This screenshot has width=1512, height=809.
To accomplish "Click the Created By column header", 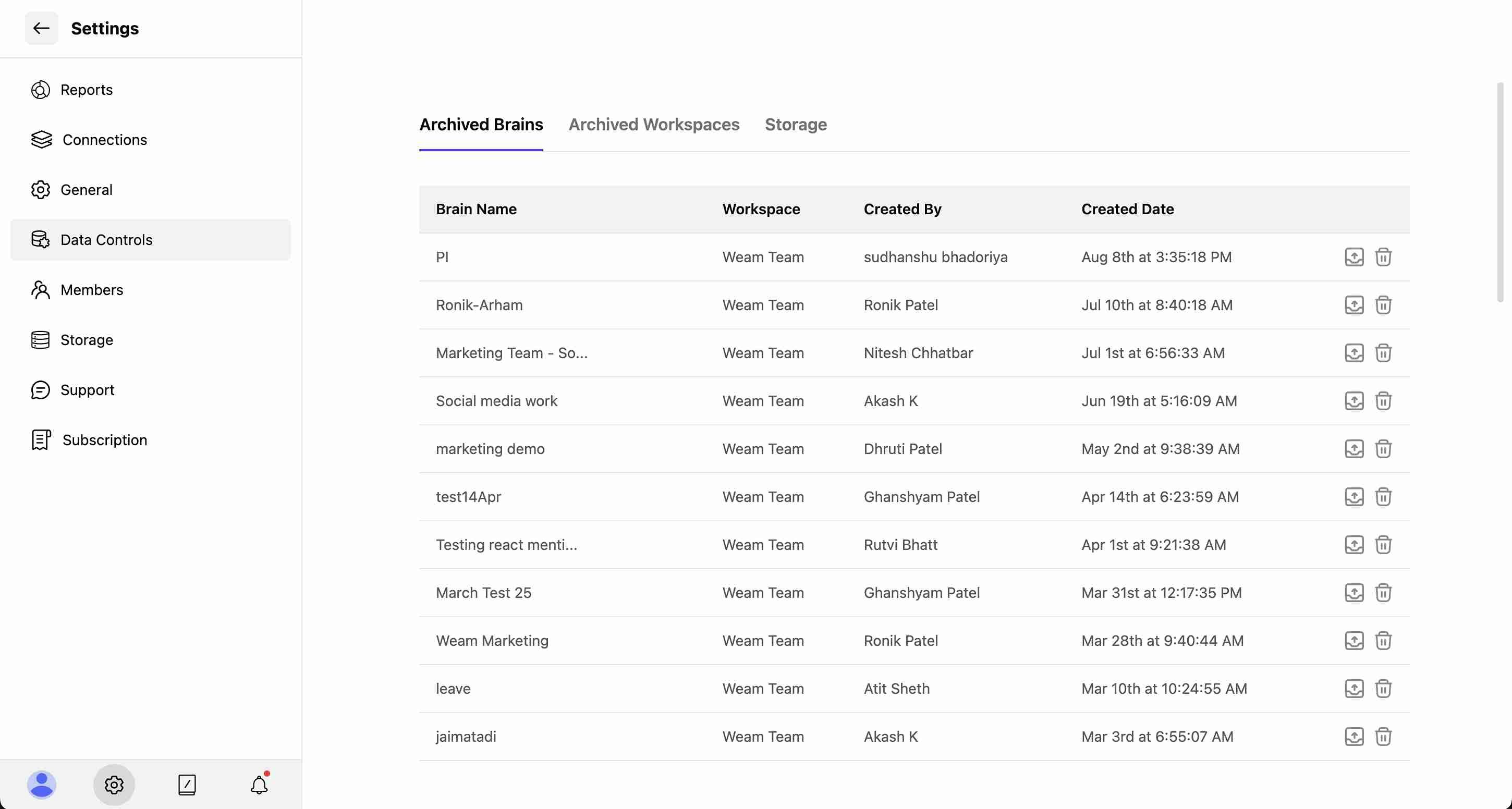I will point(902,209).
